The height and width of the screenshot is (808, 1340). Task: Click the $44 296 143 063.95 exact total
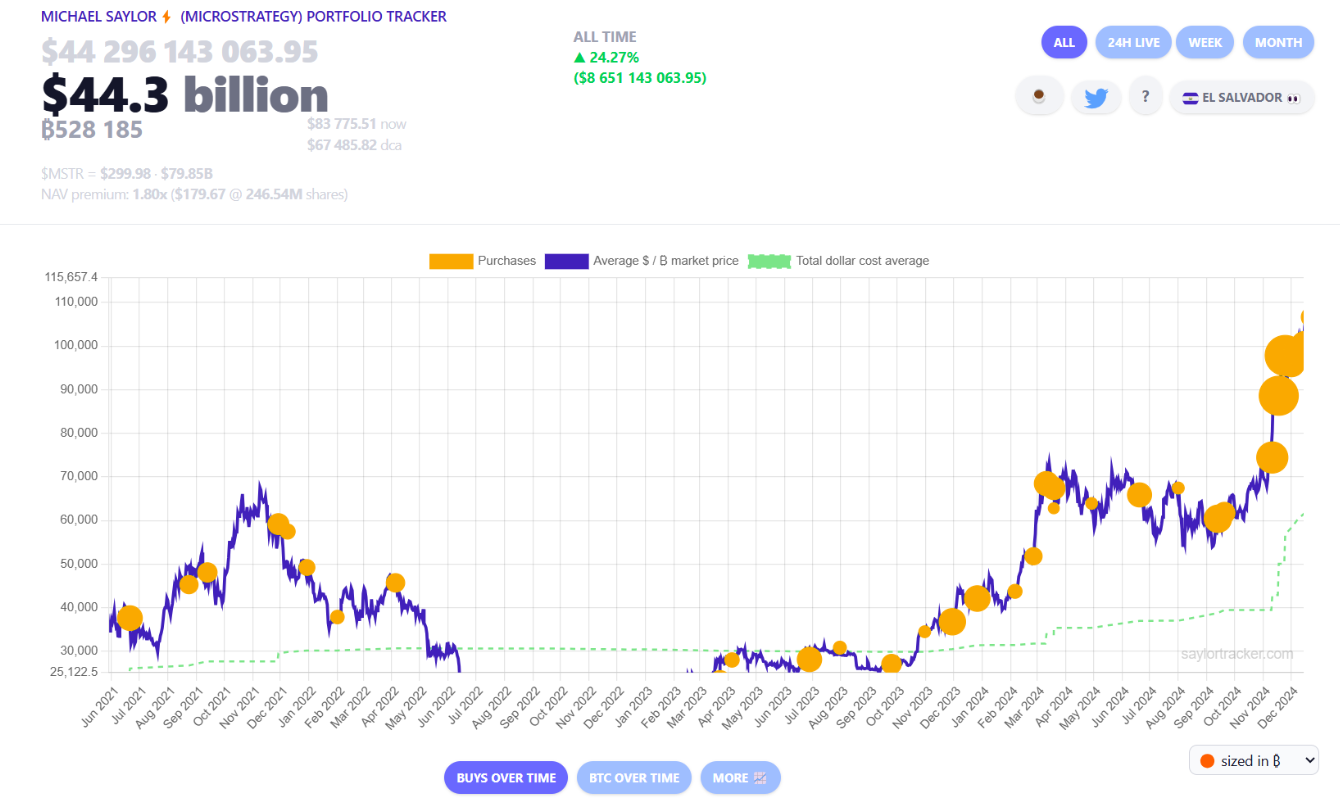(180, 51)
